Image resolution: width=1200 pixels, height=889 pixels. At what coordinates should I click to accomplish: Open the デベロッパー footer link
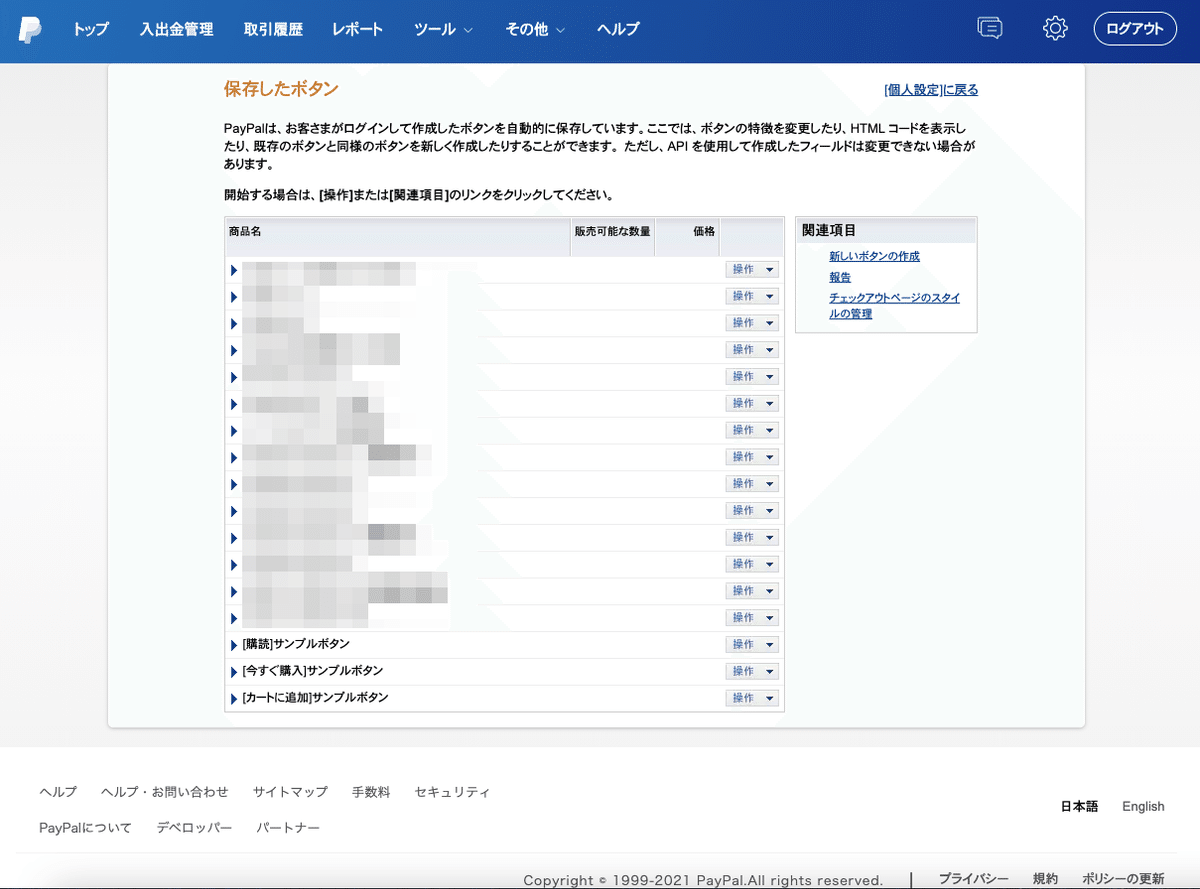(x=194, y=828)
